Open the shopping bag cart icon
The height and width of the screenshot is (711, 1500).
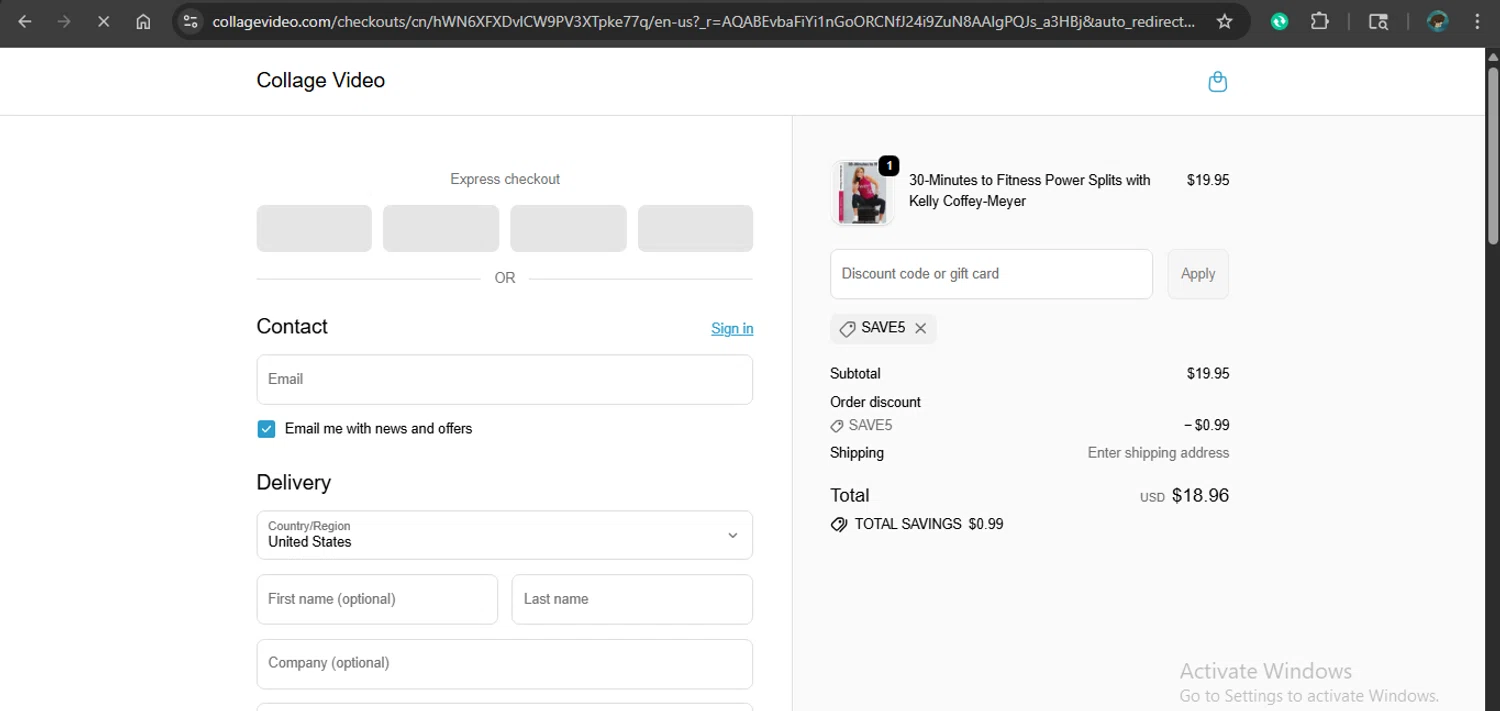pyautogui.click(x=1217, y=82)
